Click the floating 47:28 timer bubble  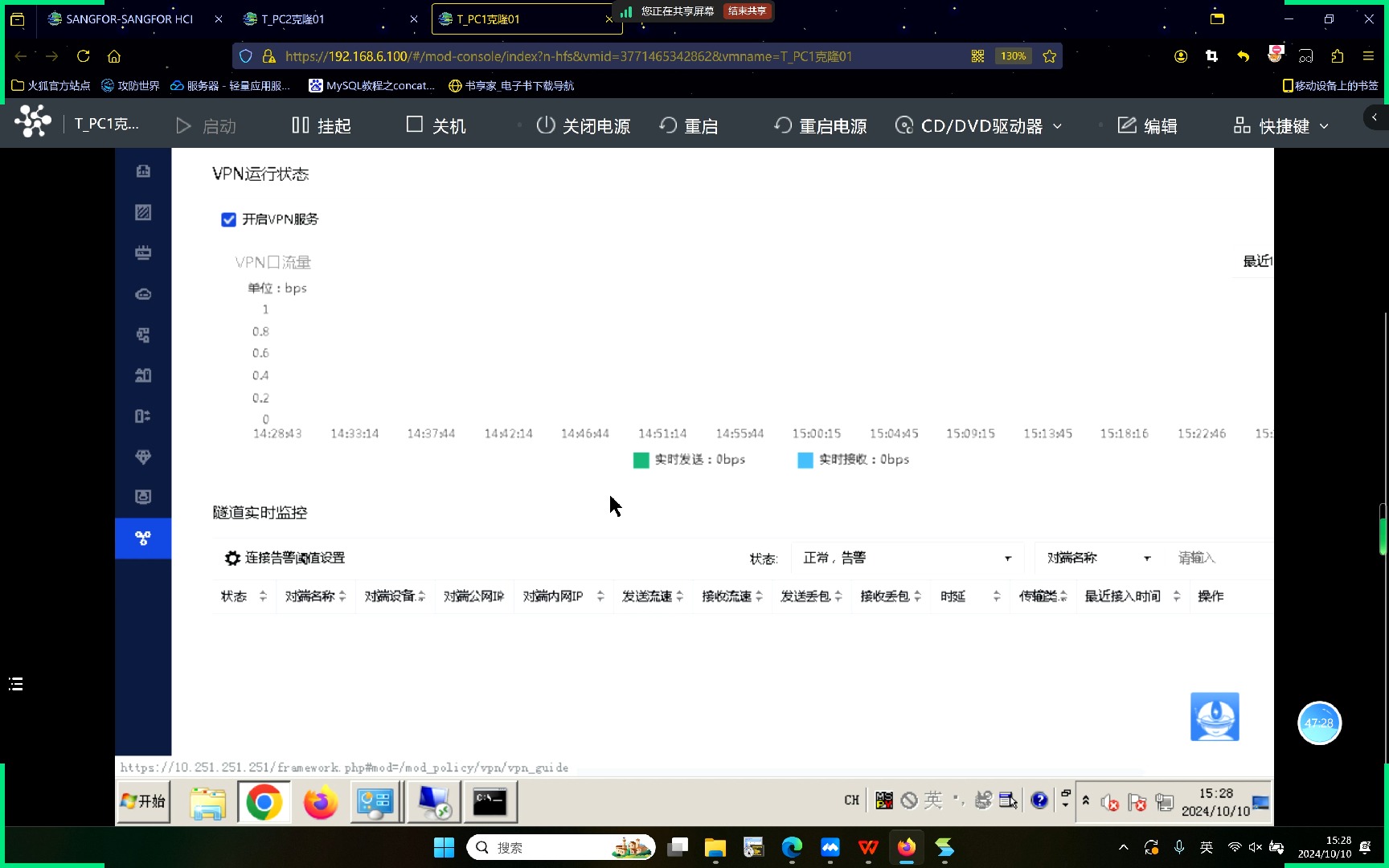click(1319, 723)
